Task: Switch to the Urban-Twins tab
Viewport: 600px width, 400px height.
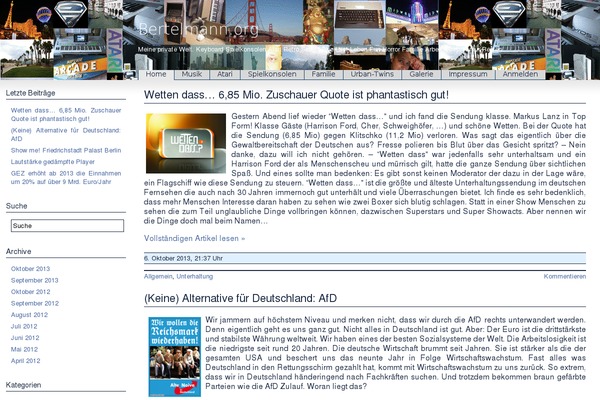Action: [x=372, y=74]
